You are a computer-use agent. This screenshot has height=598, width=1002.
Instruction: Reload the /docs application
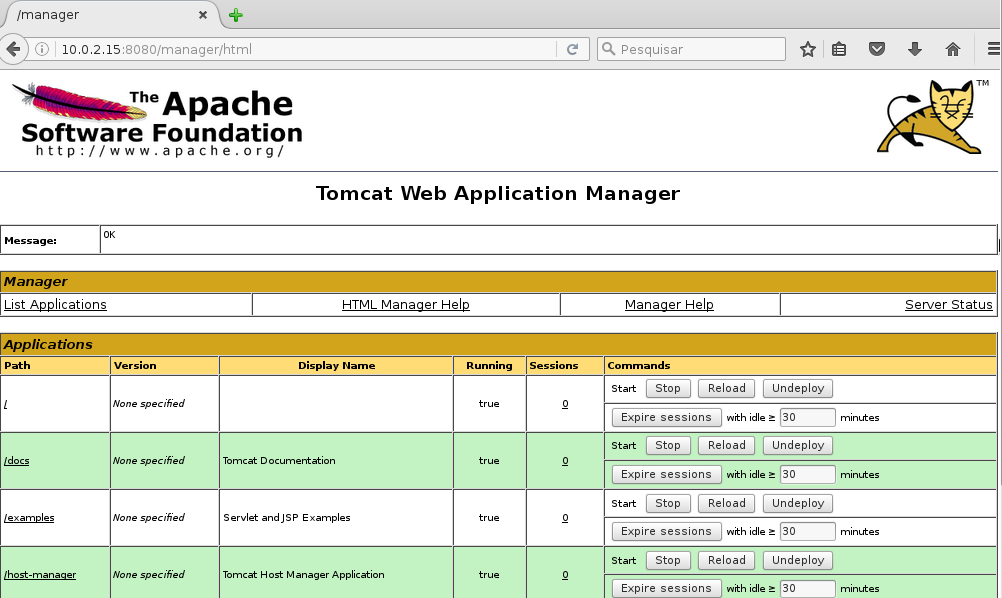coord(727,445)
